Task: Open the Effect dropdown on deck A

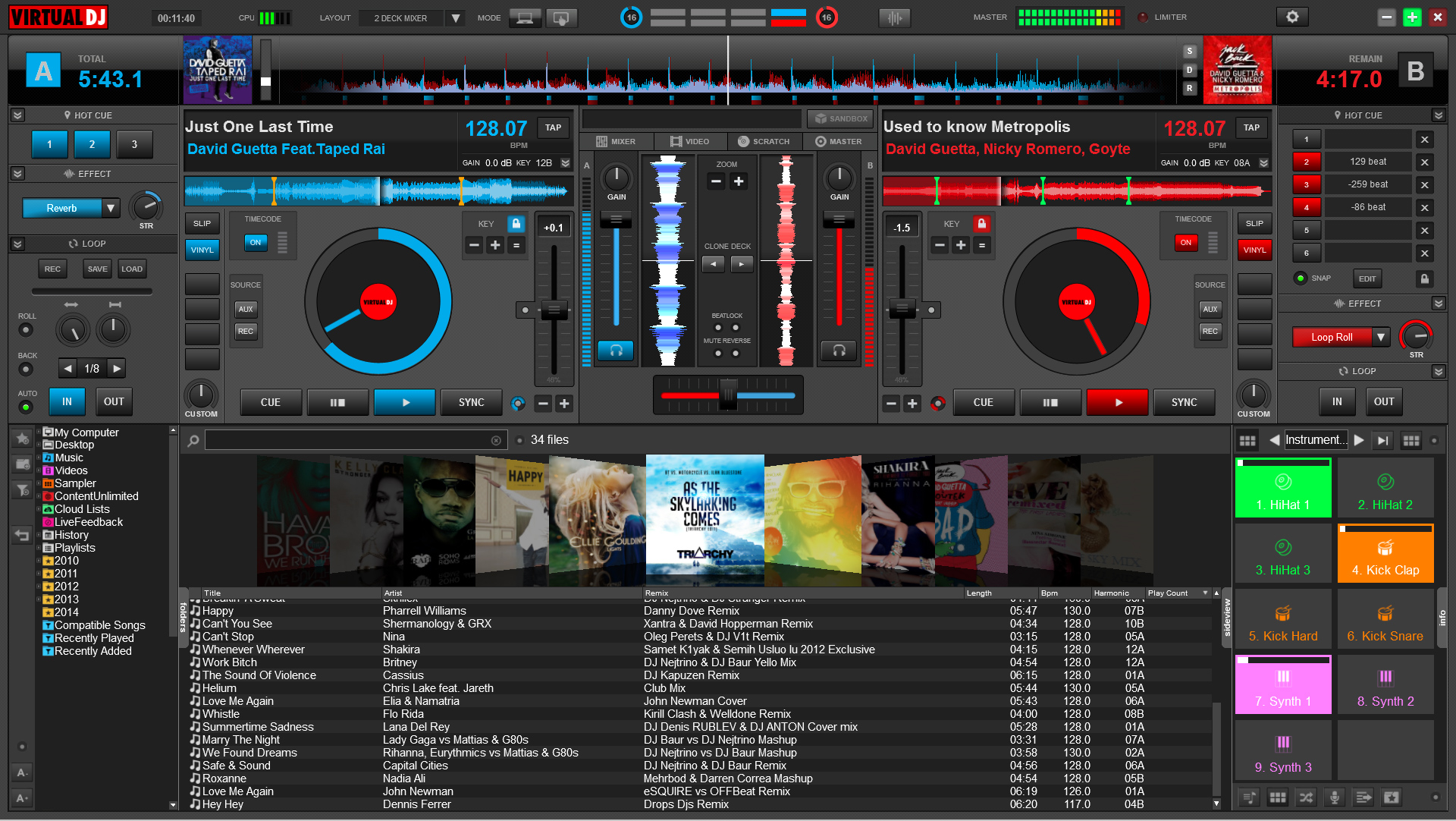Action: (108, 208)
